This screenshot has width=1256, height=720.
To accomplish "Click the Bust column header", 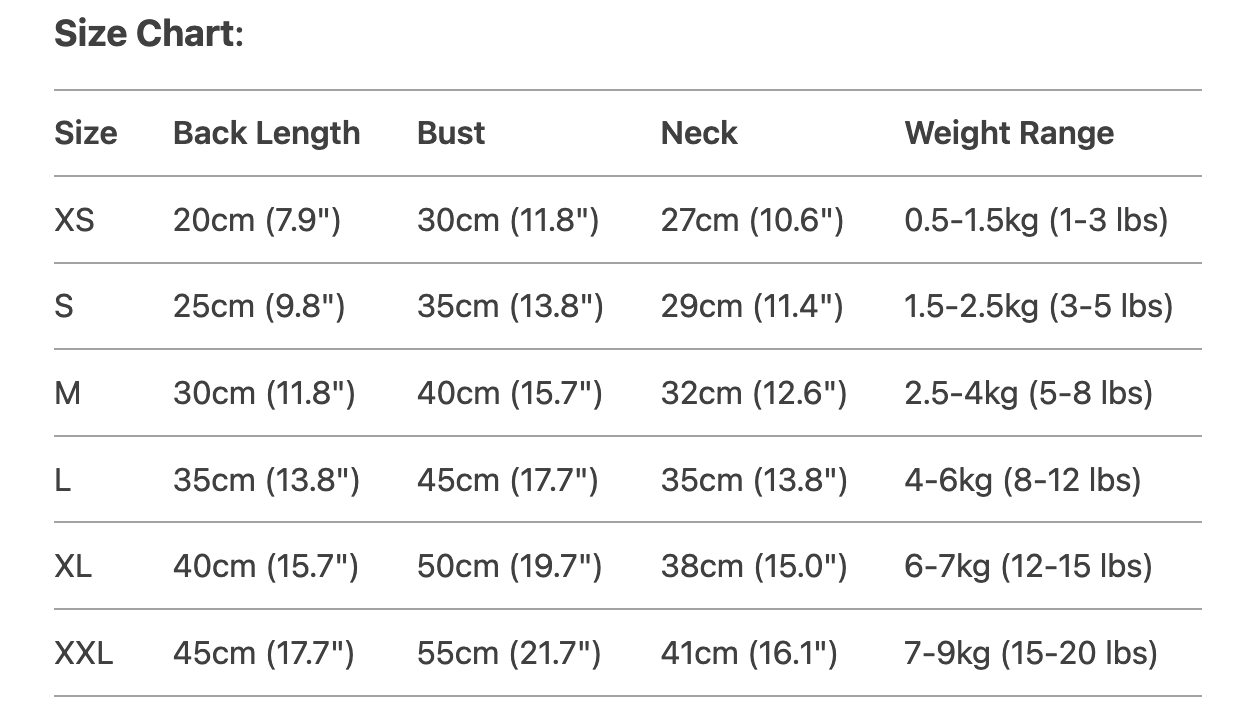I will (x=451, y=133).
